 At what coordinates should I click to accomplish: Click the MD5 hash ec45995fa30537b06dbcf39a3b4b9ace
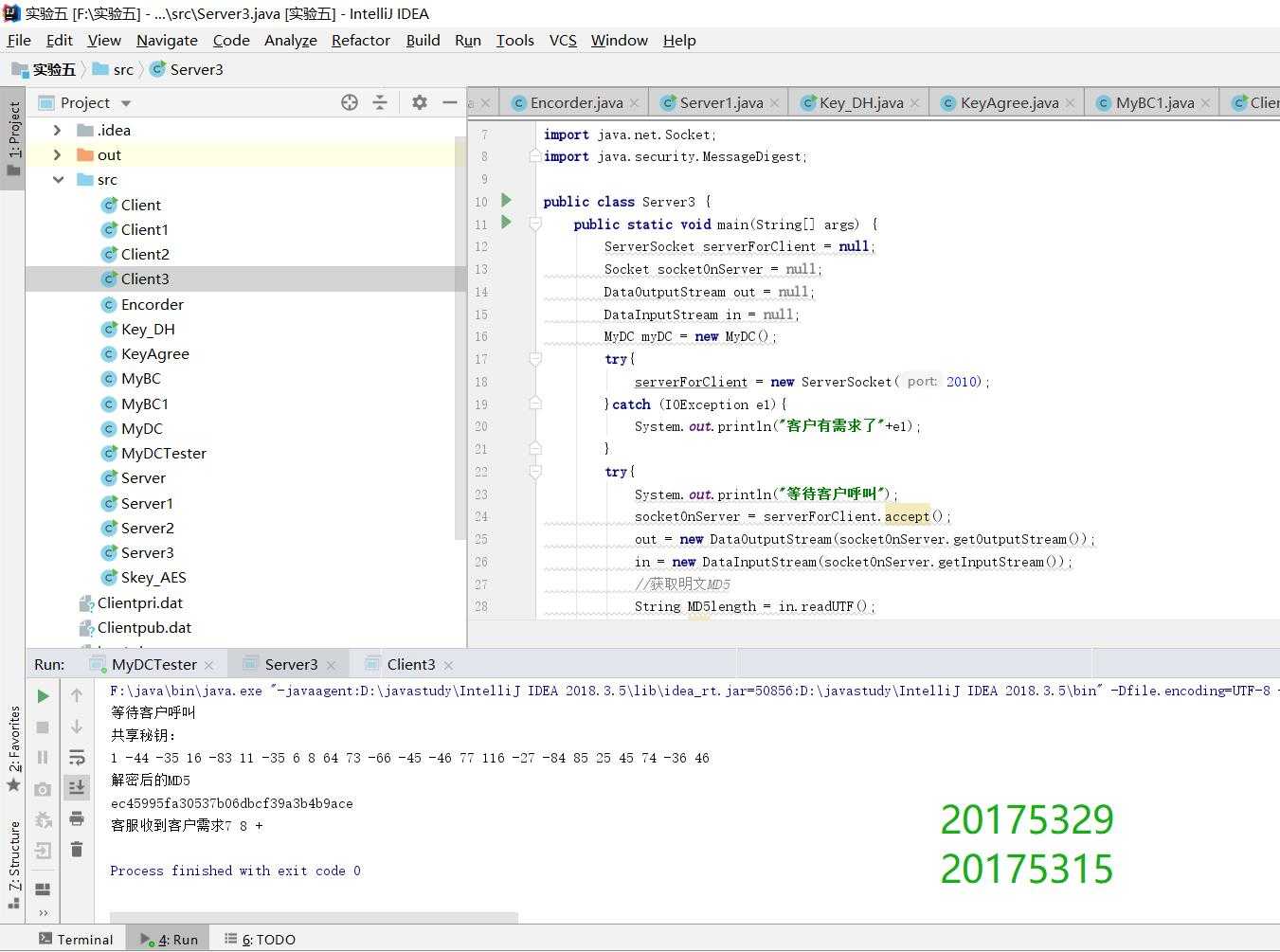(232, 803)
